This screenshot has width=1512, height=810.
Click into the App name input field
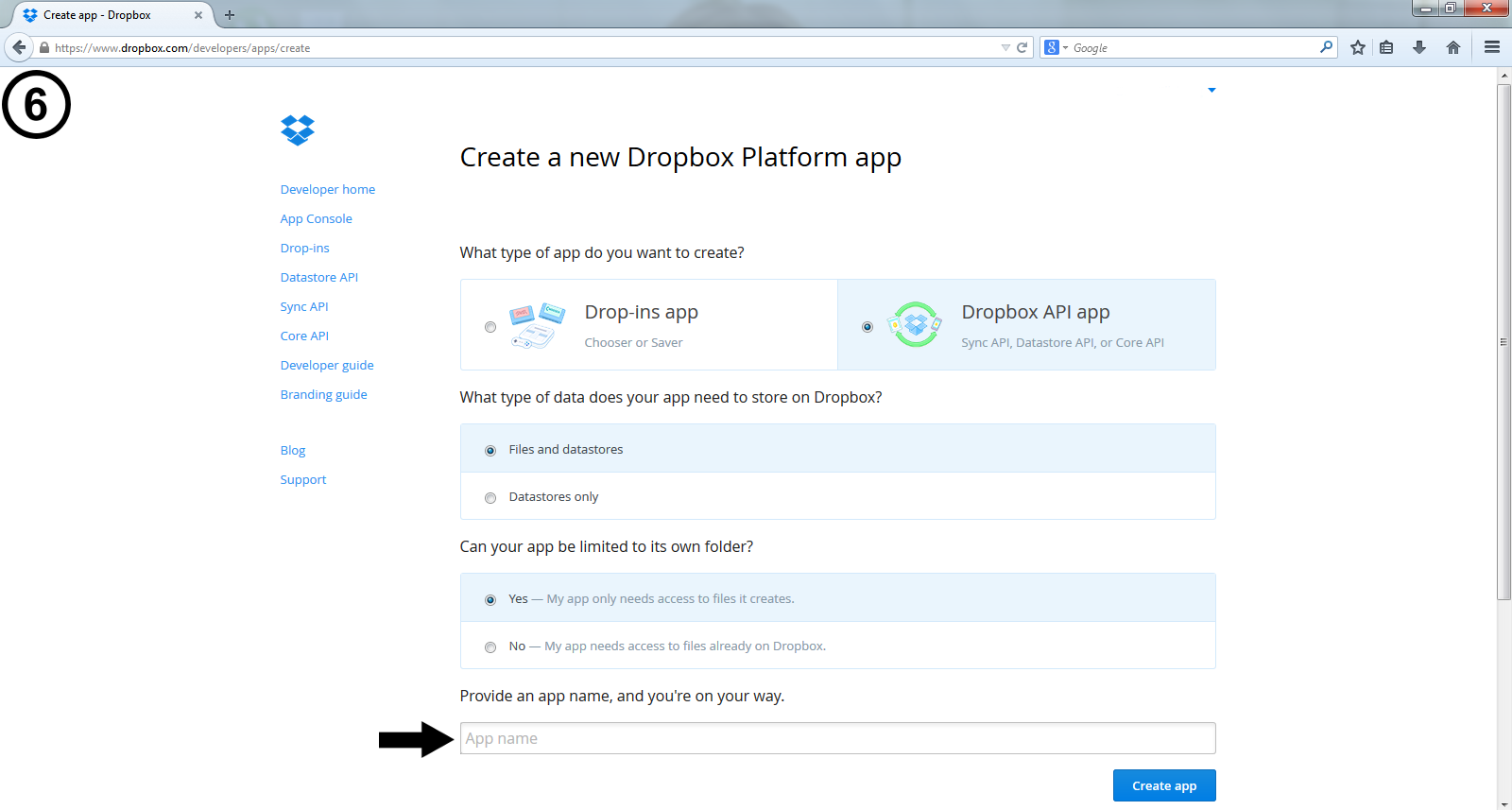point(837,738)
